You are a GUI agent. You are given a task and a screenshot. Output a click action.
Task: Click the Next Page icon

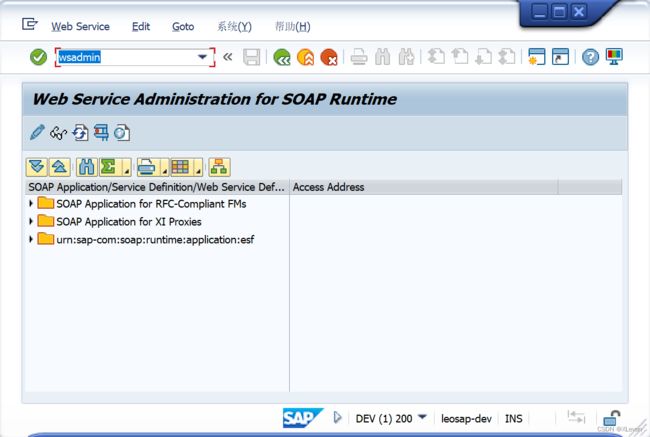[x=483, y=57]
